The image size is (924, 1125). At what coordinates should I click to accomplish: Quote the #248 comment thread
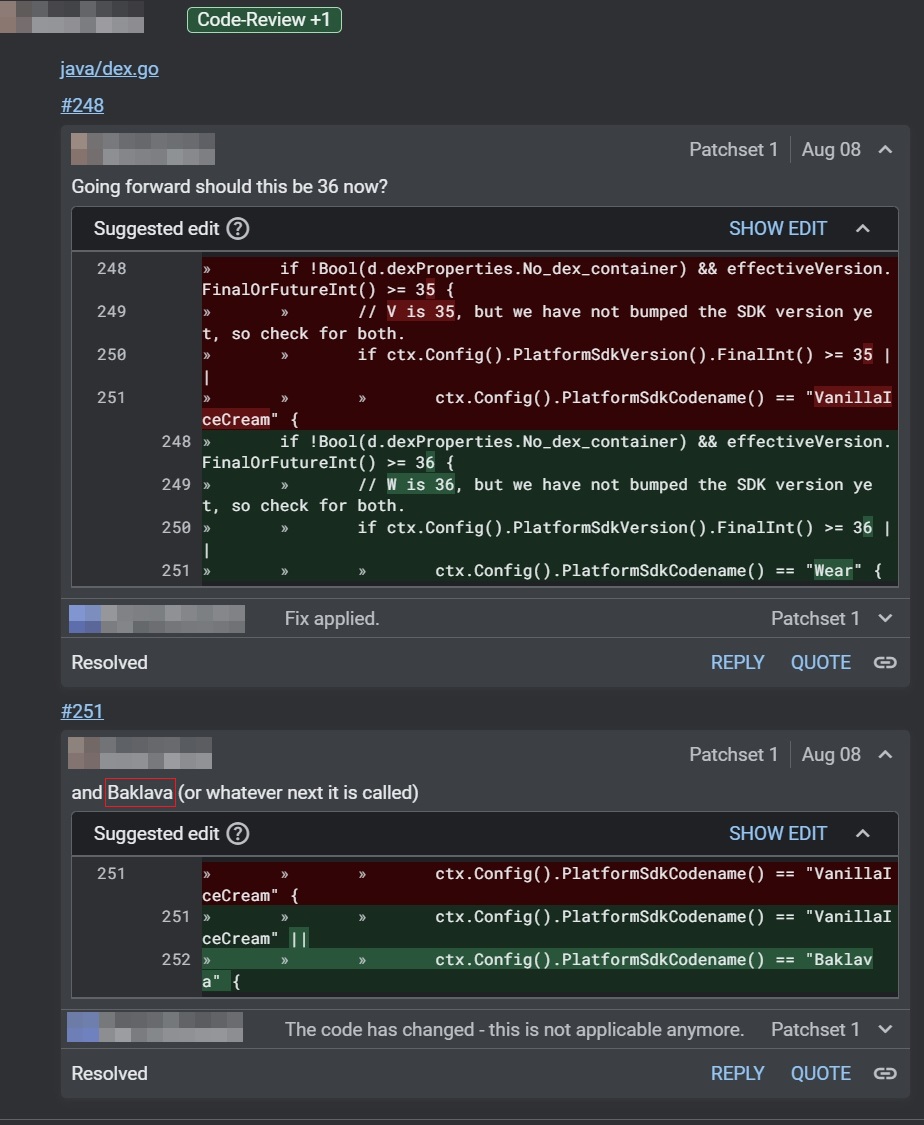(820, 663)
